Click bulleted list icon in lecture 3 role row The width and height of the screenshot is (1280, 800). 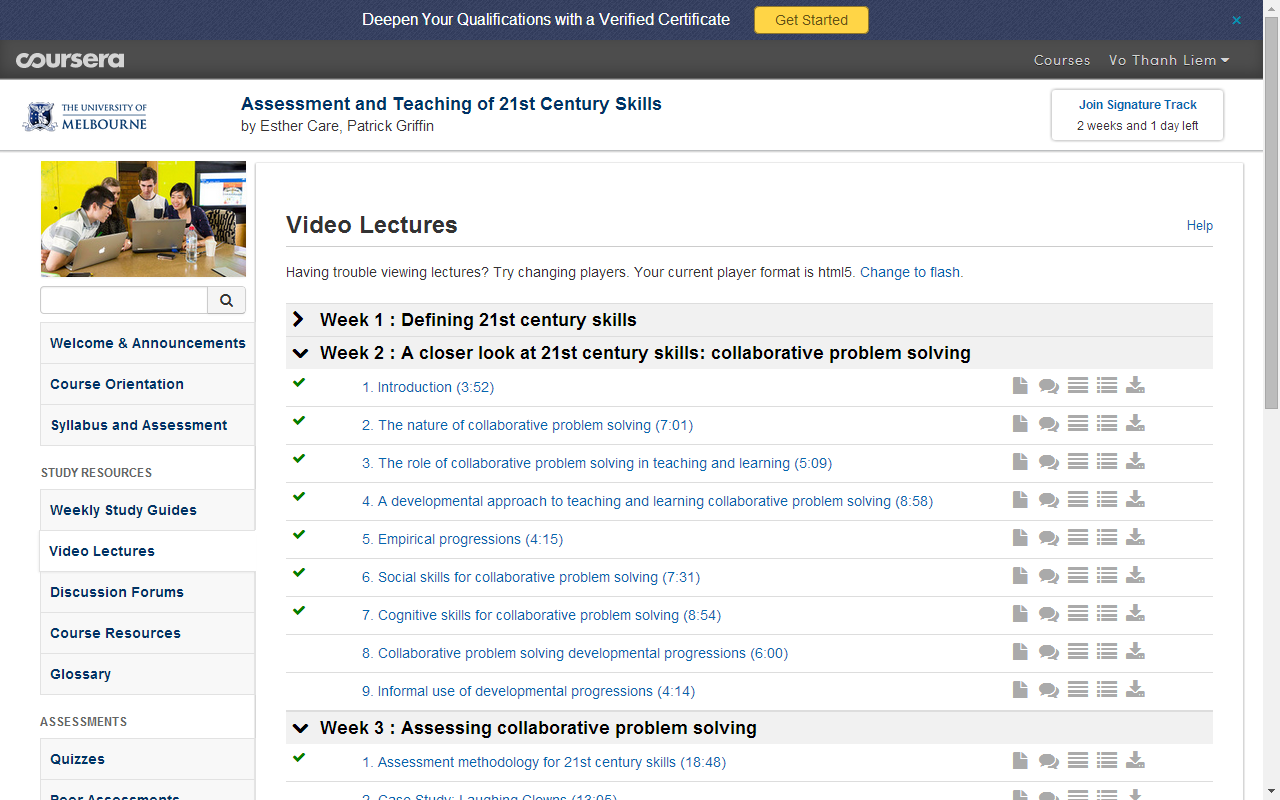click(x=1106, y=462)
